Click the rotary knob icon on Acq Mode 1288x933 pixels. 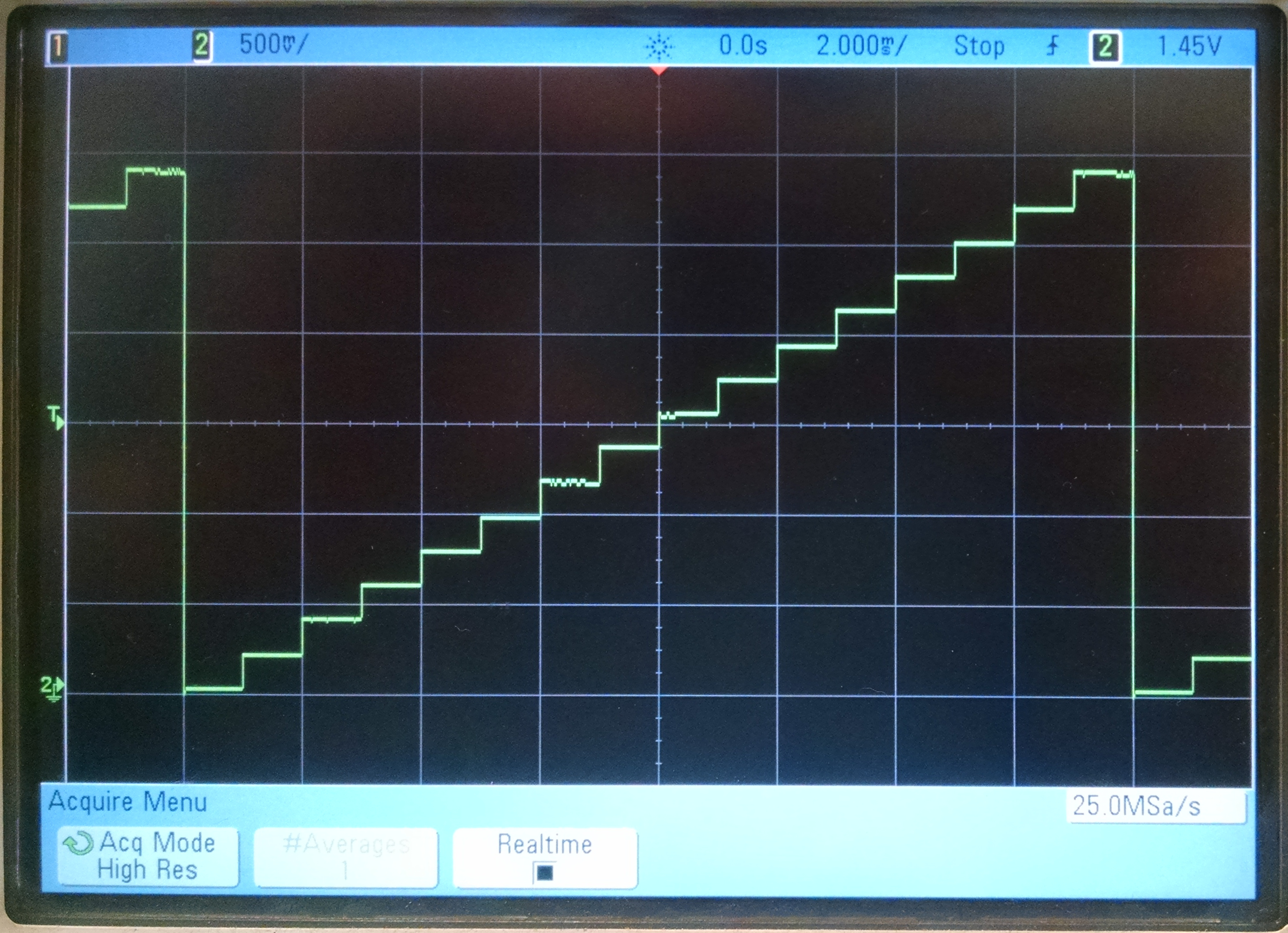(x=78, y=843)
